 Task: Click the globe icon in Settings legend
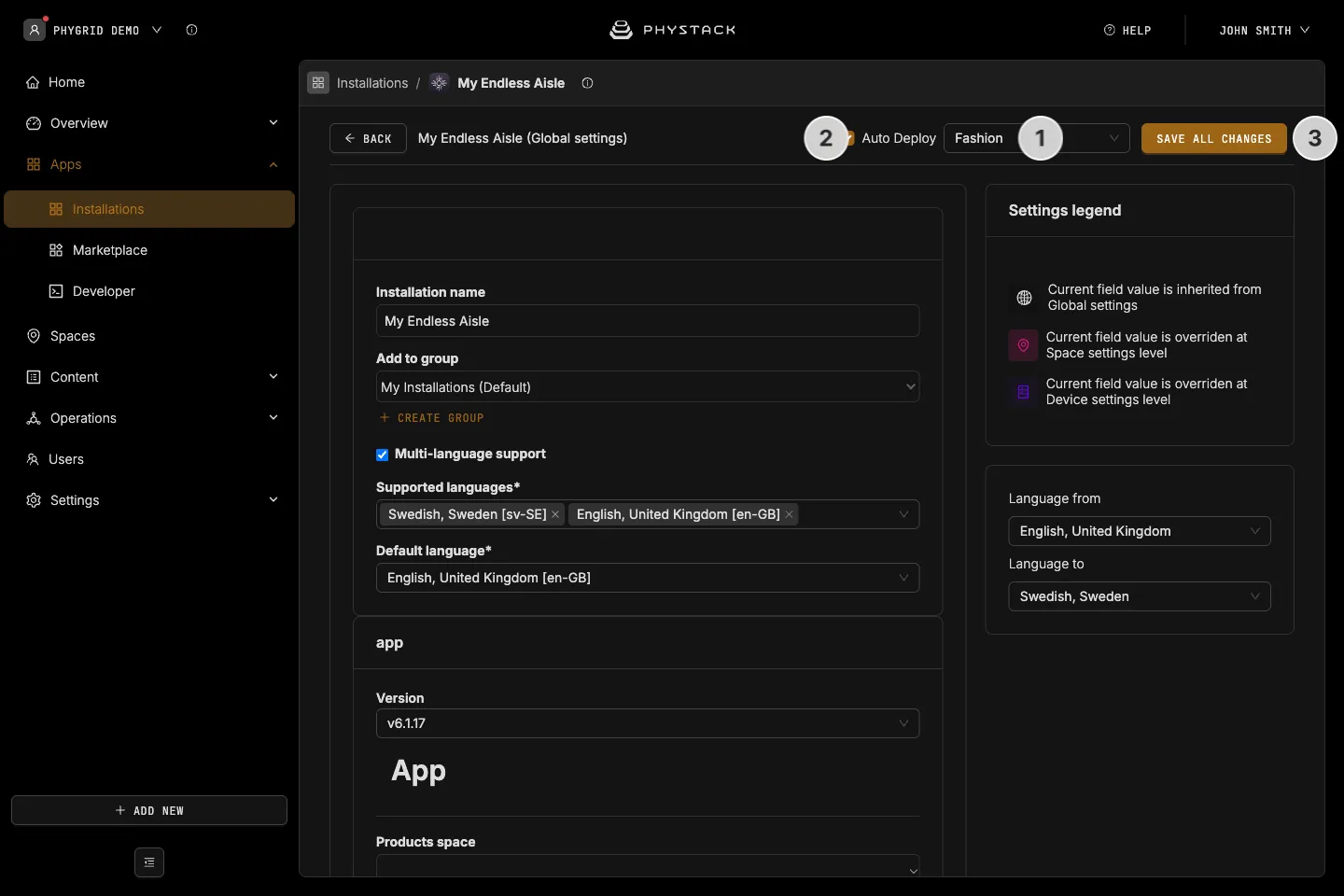pos(1024,298)
